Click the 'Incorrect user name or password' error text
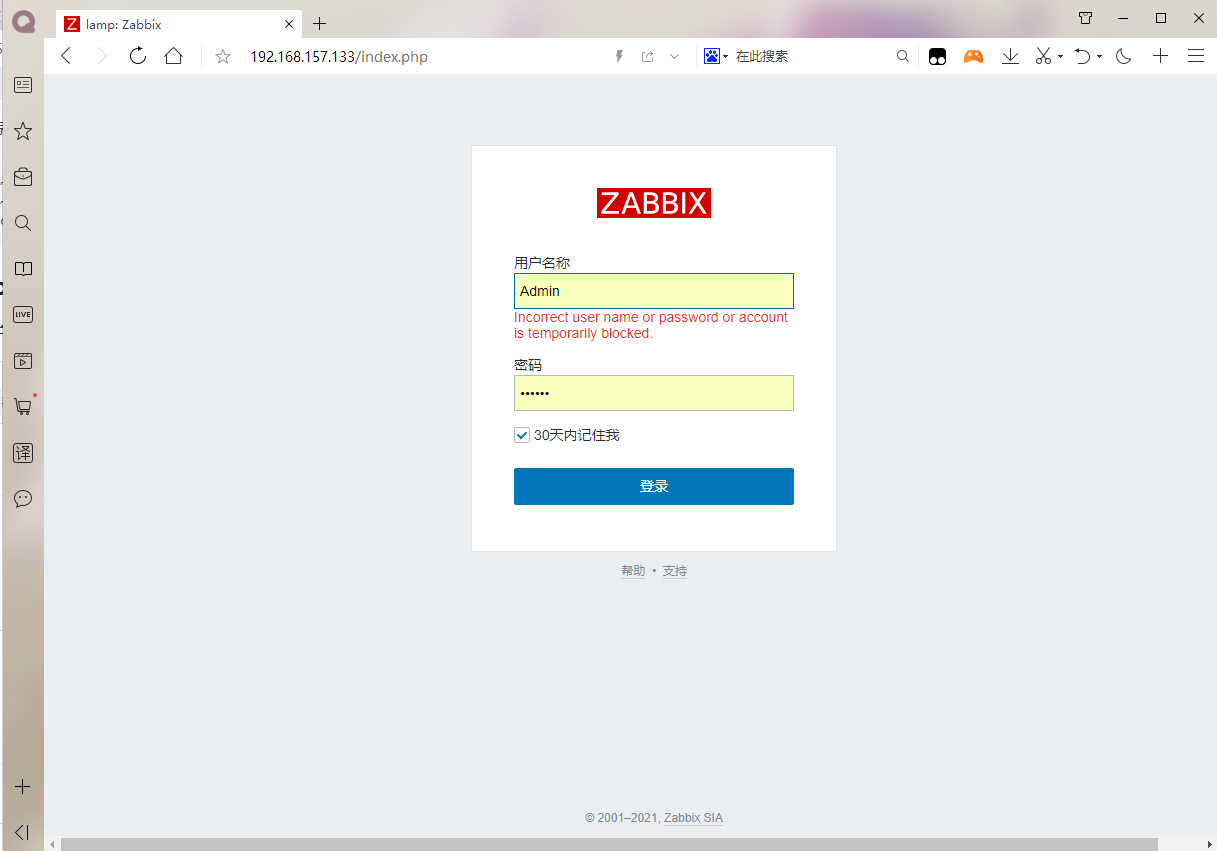 (651, 325)
